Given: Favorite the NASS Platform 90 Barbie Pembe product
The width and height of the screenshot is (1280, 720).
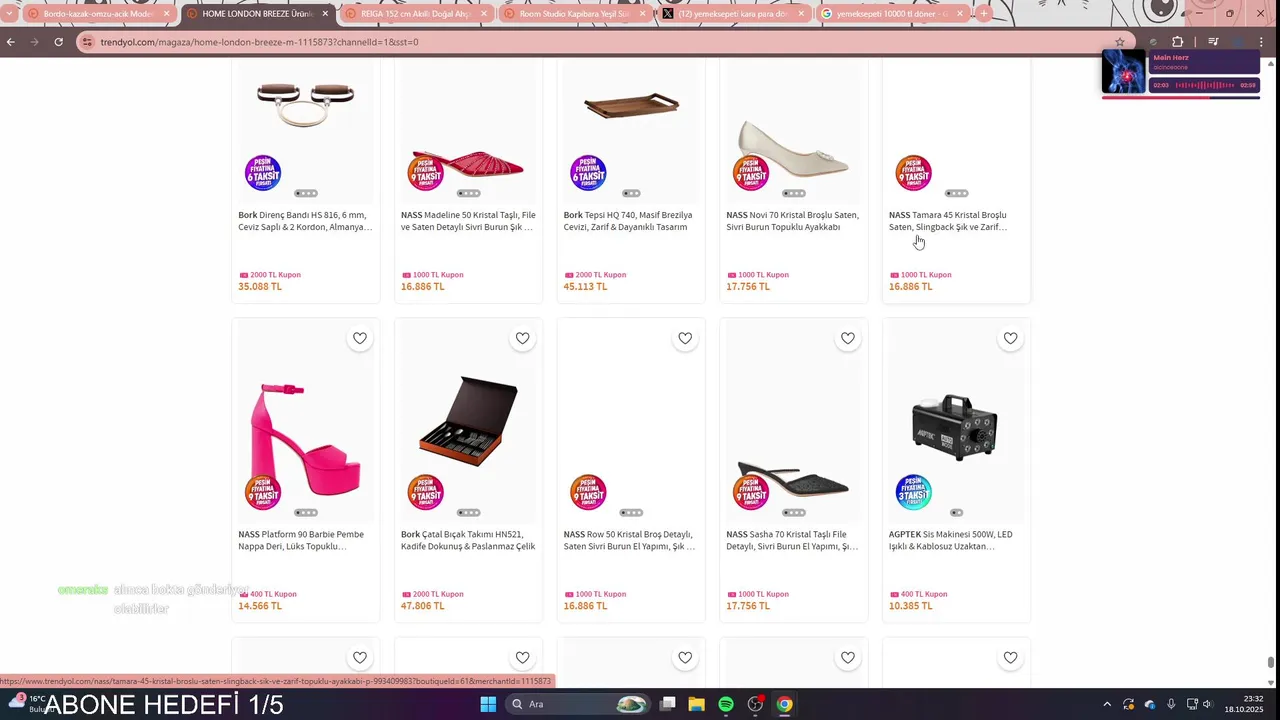Looking at the screenshot, I should coord(360,338).
